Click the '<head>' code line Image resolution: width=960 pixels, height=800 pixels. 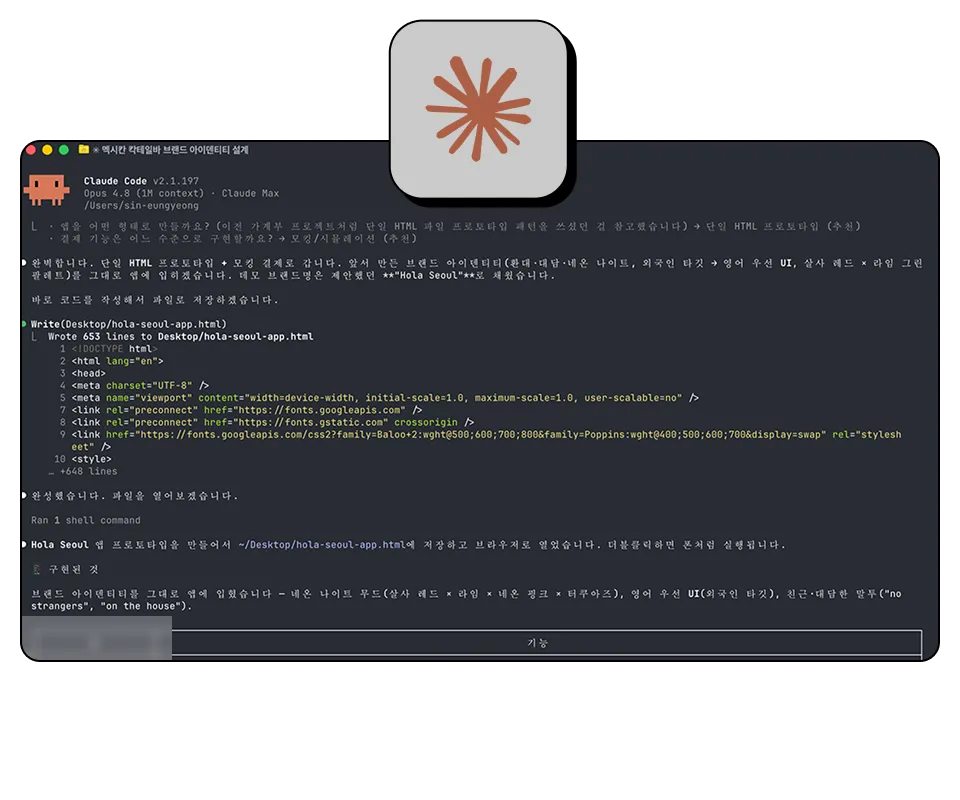point(89,373)
